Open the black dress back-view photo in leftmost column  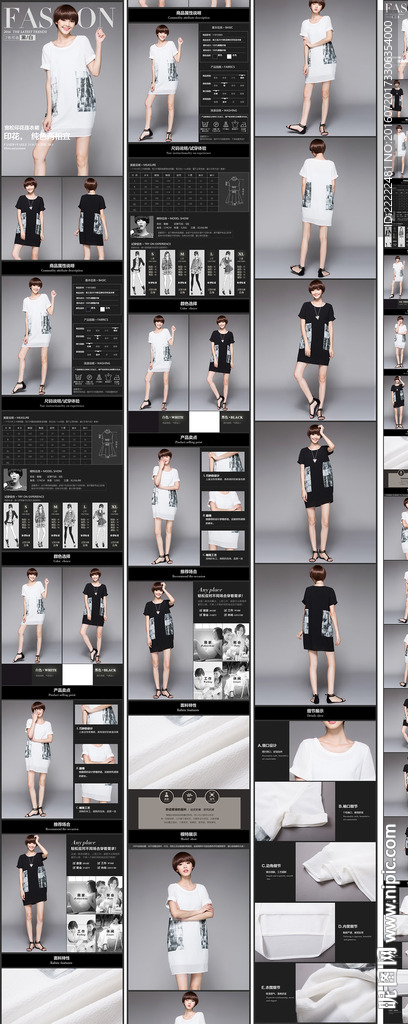pyautogui.click(x=92, y=219)
